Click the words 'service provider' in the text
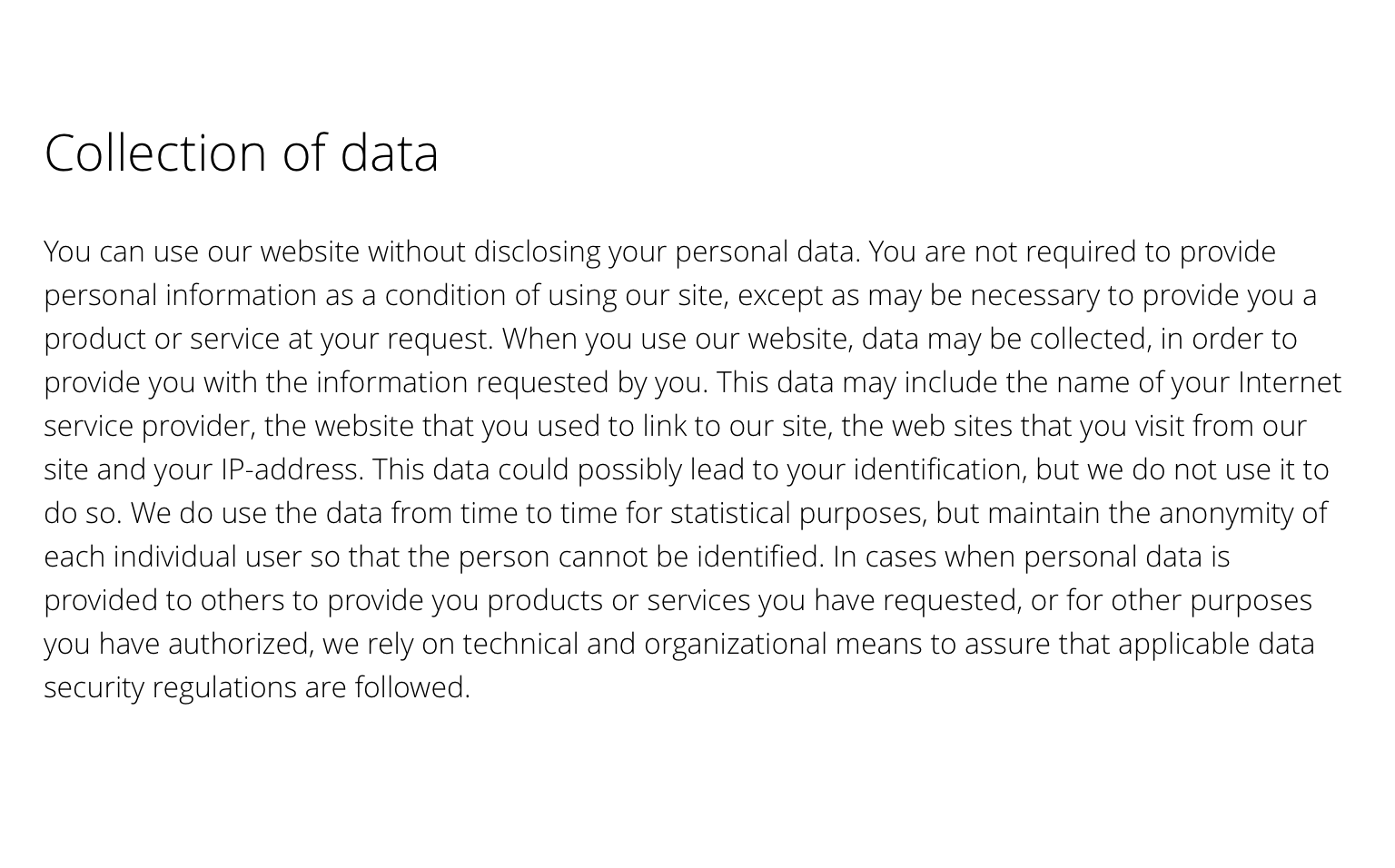The image size is (1395, 868). click(x=150, y=426)
